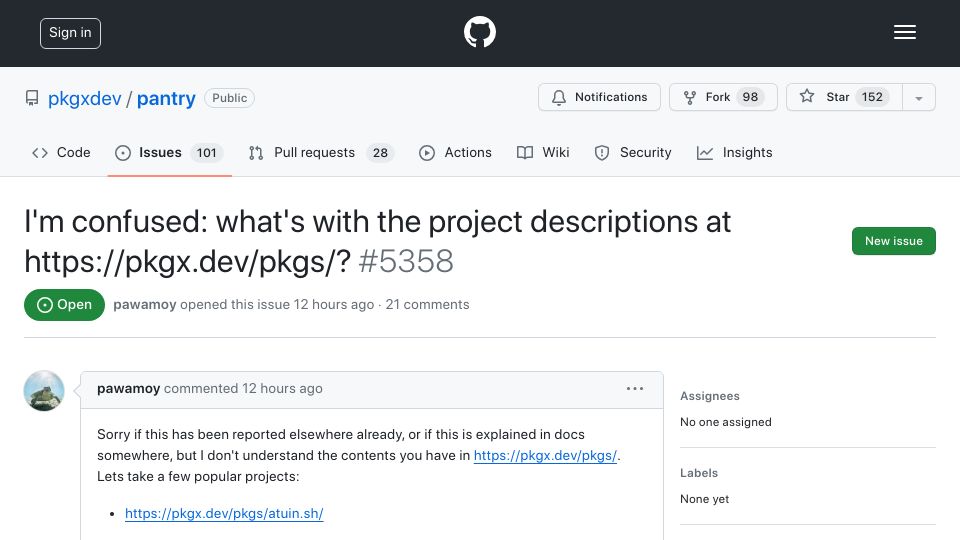Viewport: 960px width, 540px height.
Task: Click the repository book icon
Action: click(32, 98)
